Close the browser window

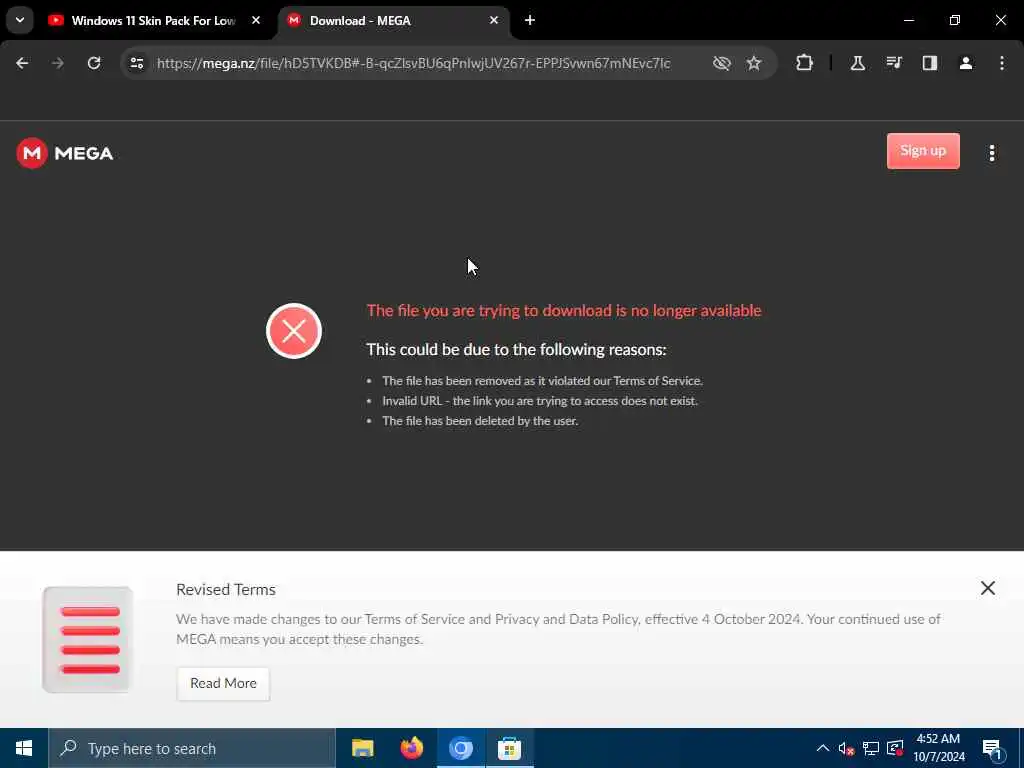1000,20
